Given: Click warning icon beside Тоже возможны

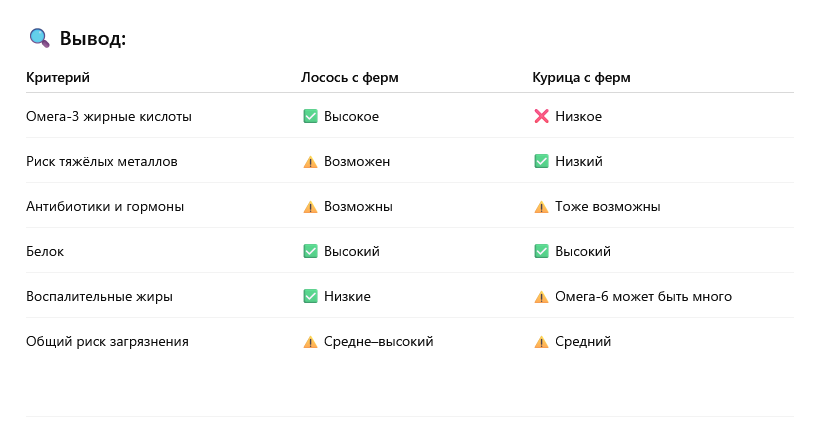Looking at the screenshot, I should coord(541,207).
